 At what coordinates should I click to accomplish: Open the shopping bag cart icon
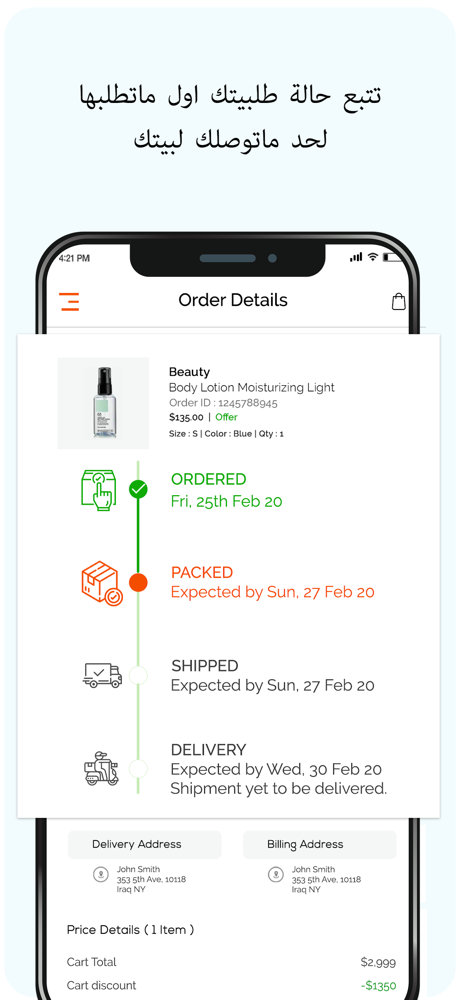pos(398,301)
